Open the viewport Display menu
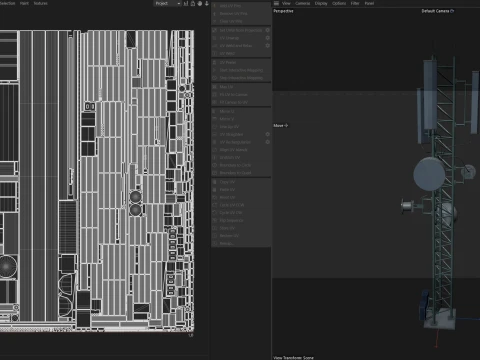The width and height of the screenshot is (480, 360). pyautogui.click(x=321, y=3)
